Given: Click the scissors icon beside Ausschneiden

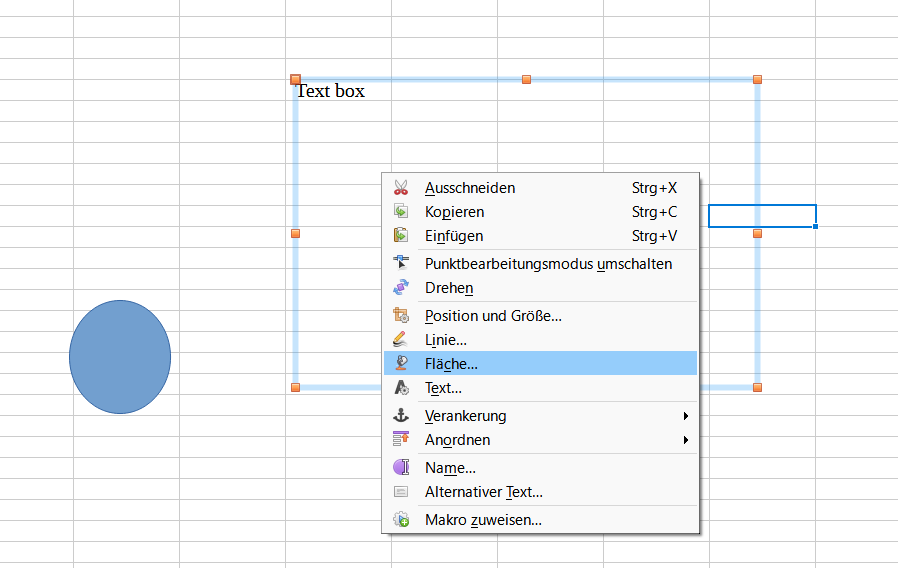Looking at the screenshot, I should [x=401, y=188].
